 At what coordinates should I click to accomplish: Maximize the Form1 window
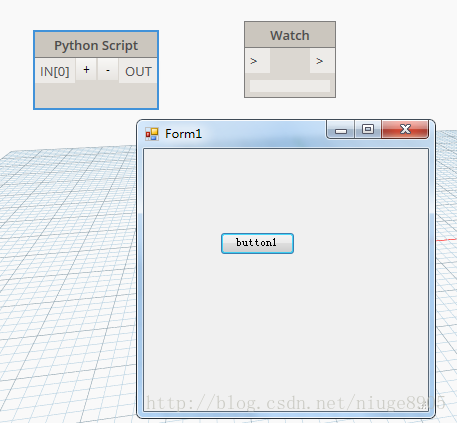368,129
